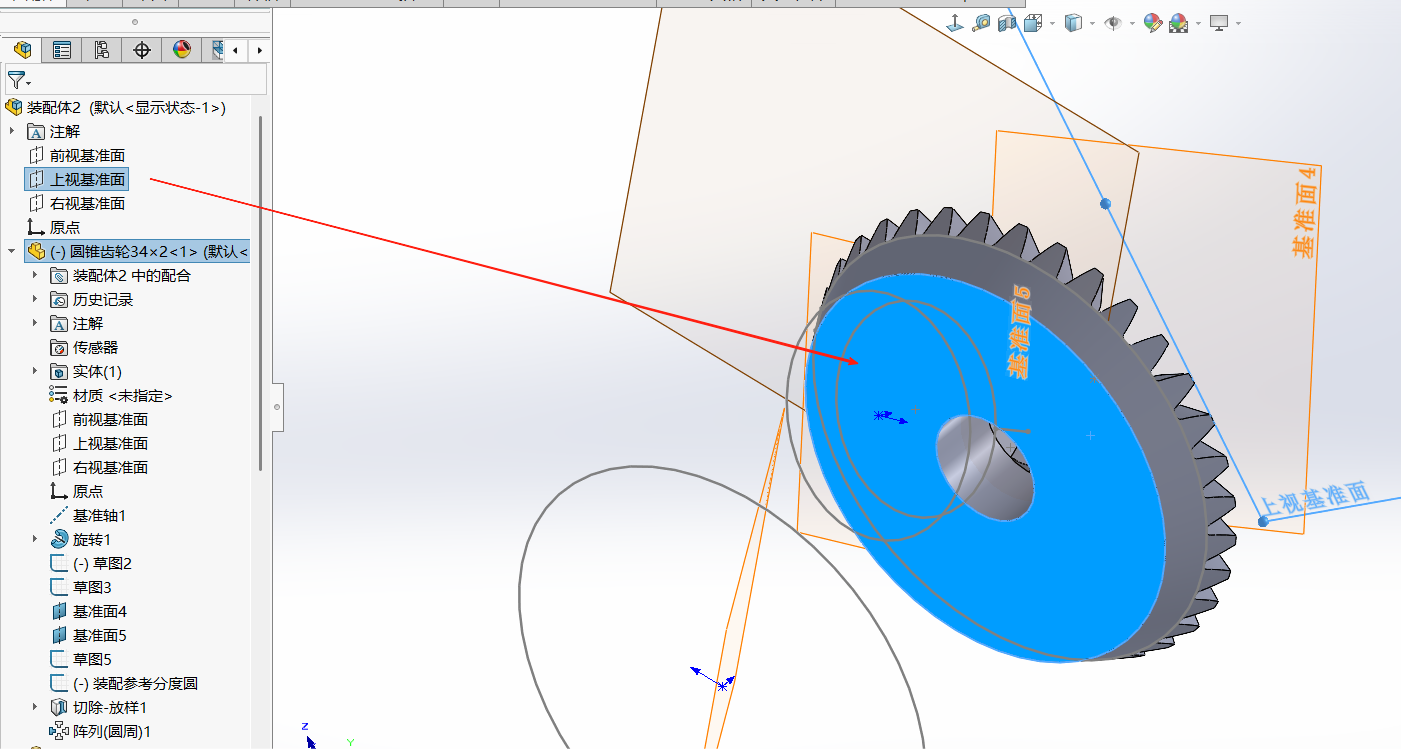
Task: Click the 基准面4 label in viewport
Action: (1305, 212)
